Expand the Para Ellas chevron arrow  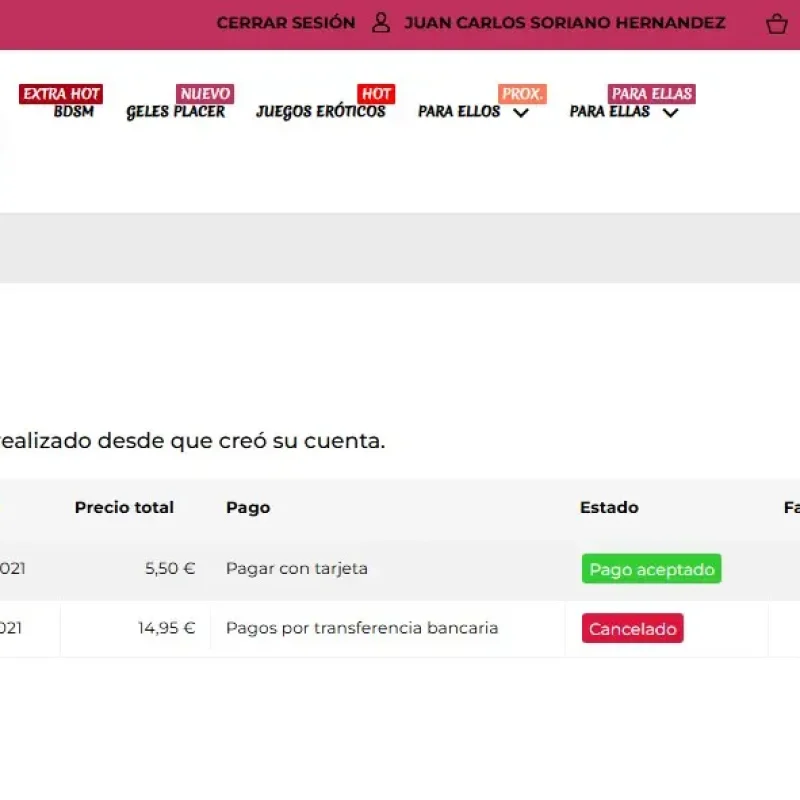(671, 113)
